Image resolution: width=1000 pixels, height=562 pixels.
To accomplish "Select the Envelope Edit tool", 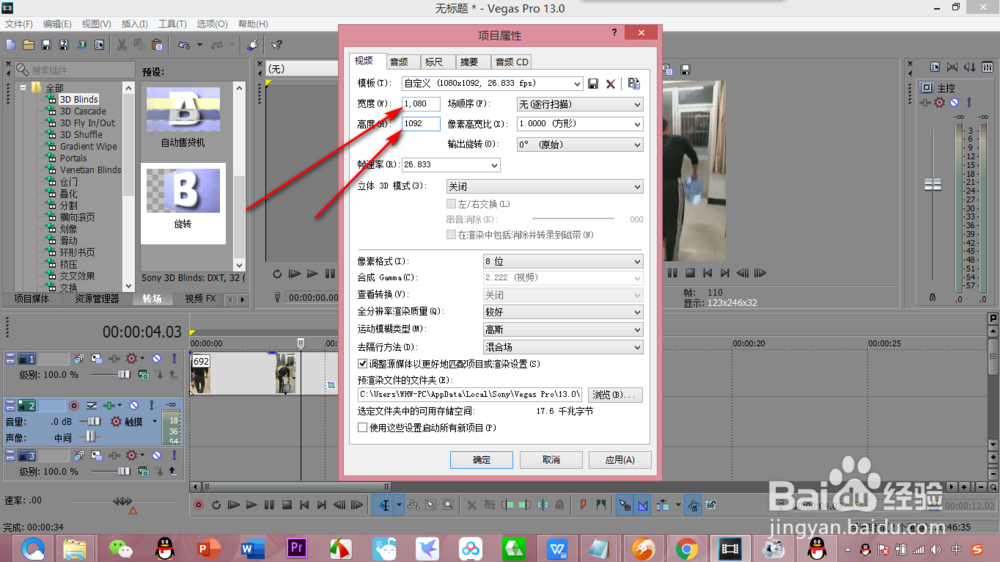I will tap(413, 505).
